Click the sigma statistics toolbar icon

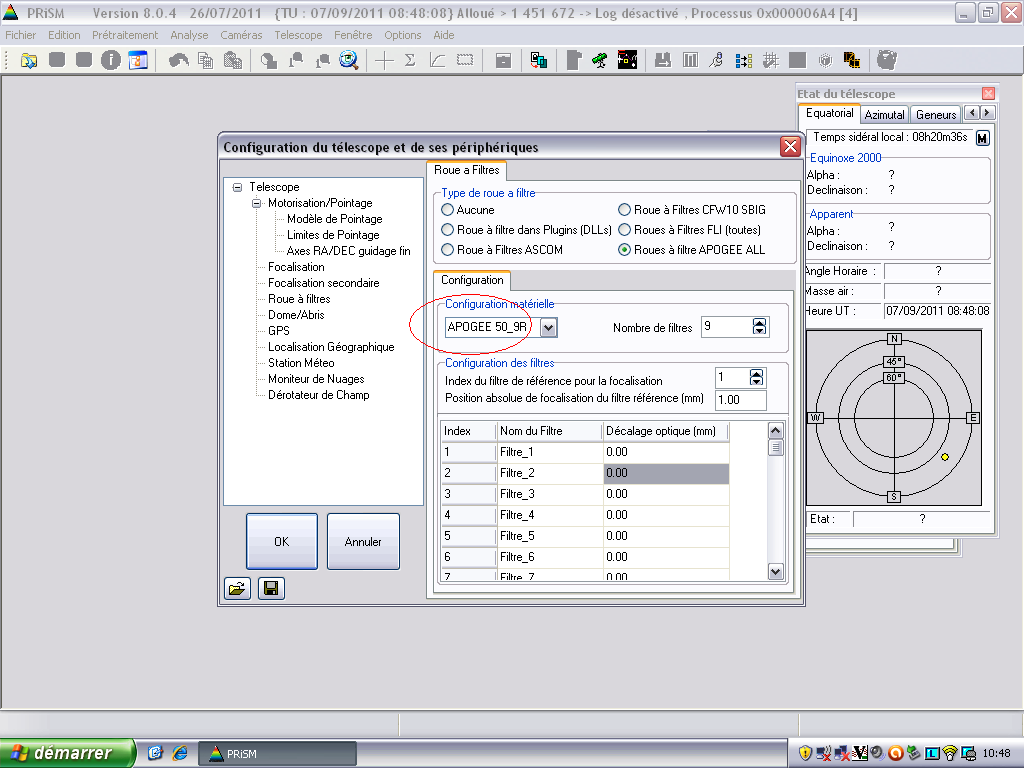coord(410,60)
